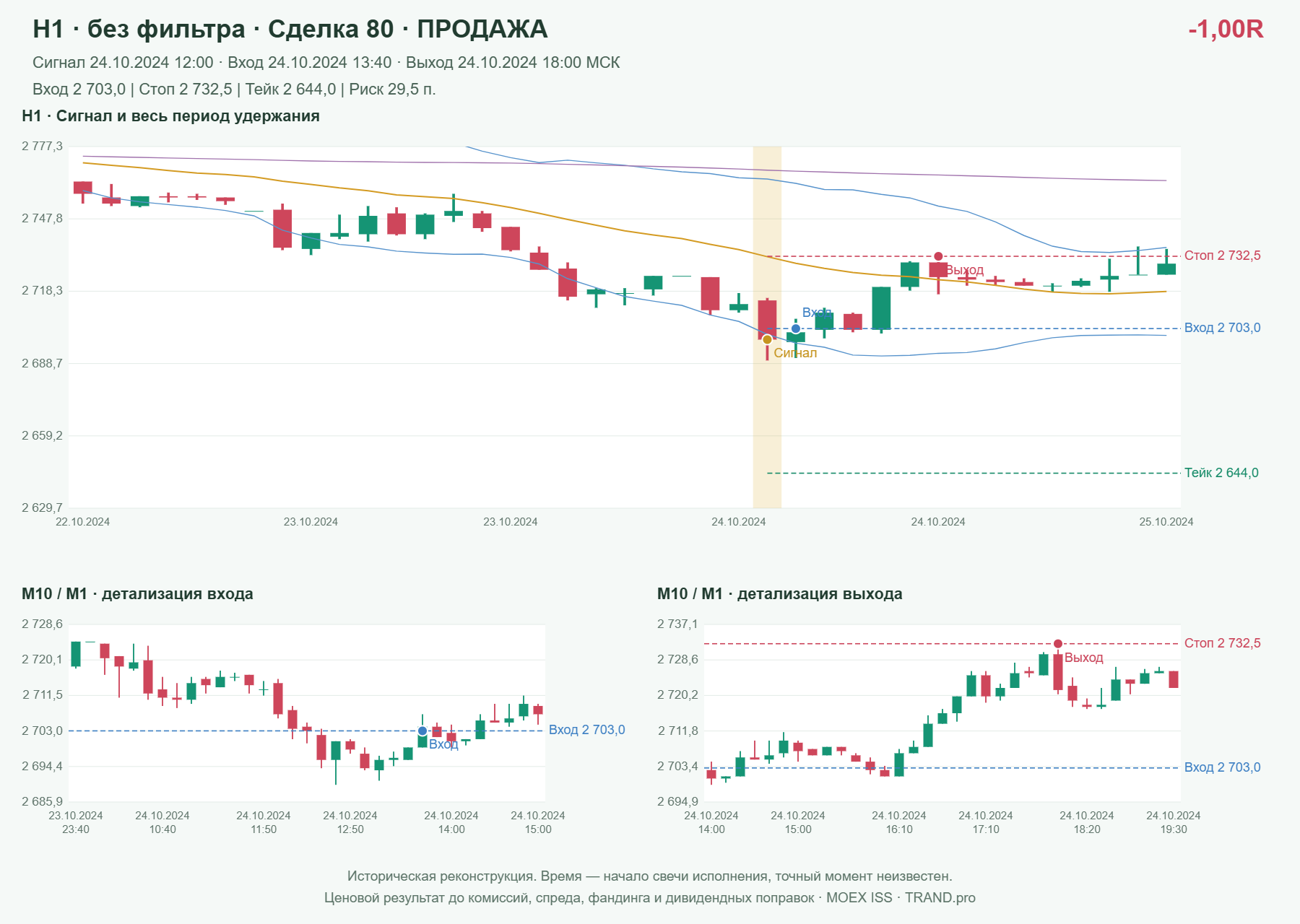Click the red exit marker on H1 chart
Screen dimensions: 1300x924
pyautogui.click(x=938, y=256)
